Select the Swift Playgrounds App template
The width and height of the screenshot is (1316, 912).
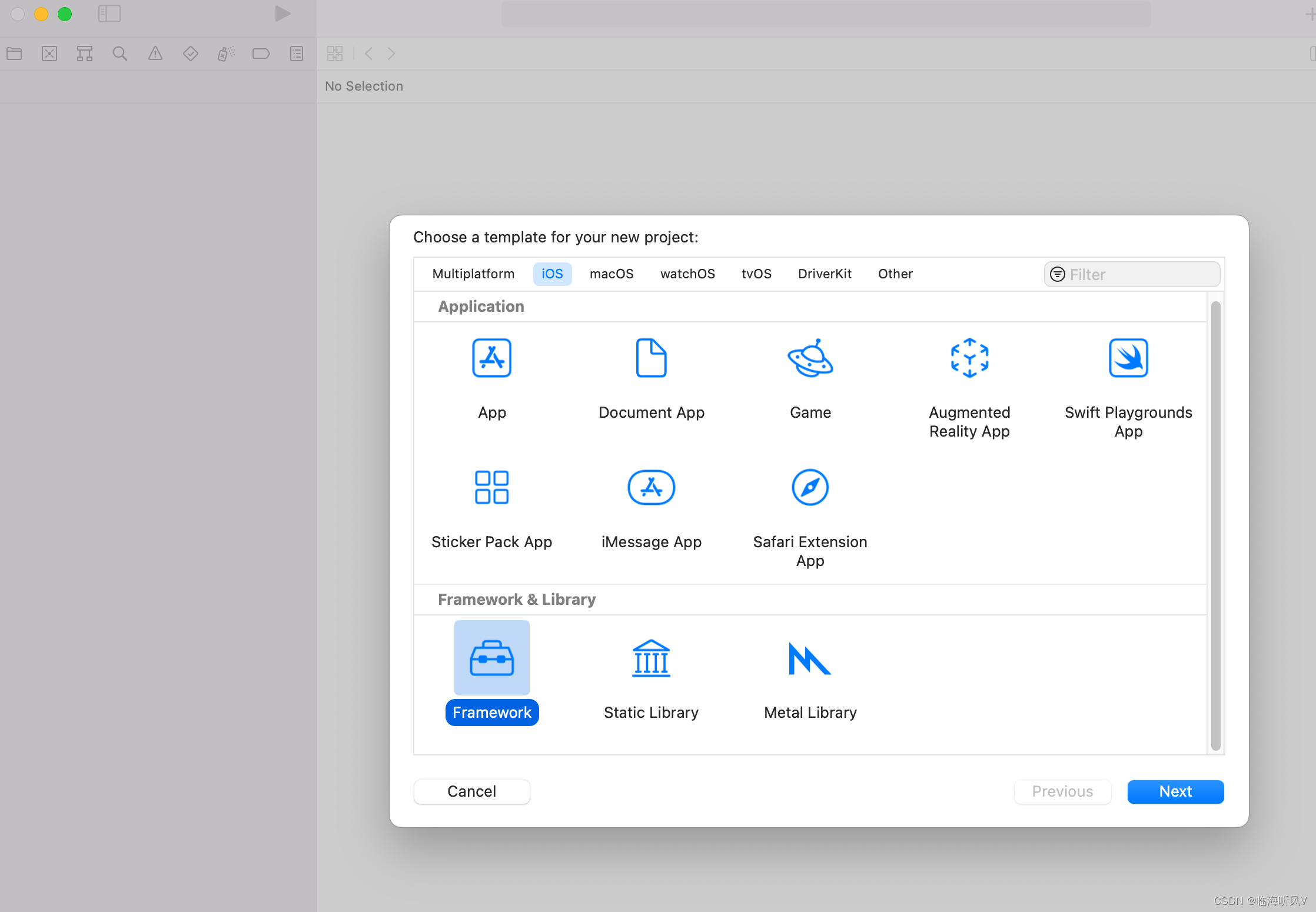(x=1128, y=388)
